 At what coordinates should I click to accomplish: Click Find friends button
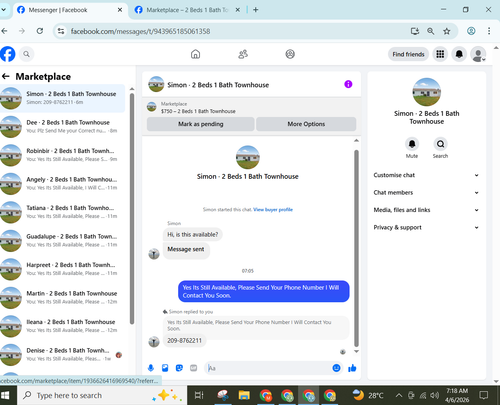pyautogui.click(x=408, y=54)
